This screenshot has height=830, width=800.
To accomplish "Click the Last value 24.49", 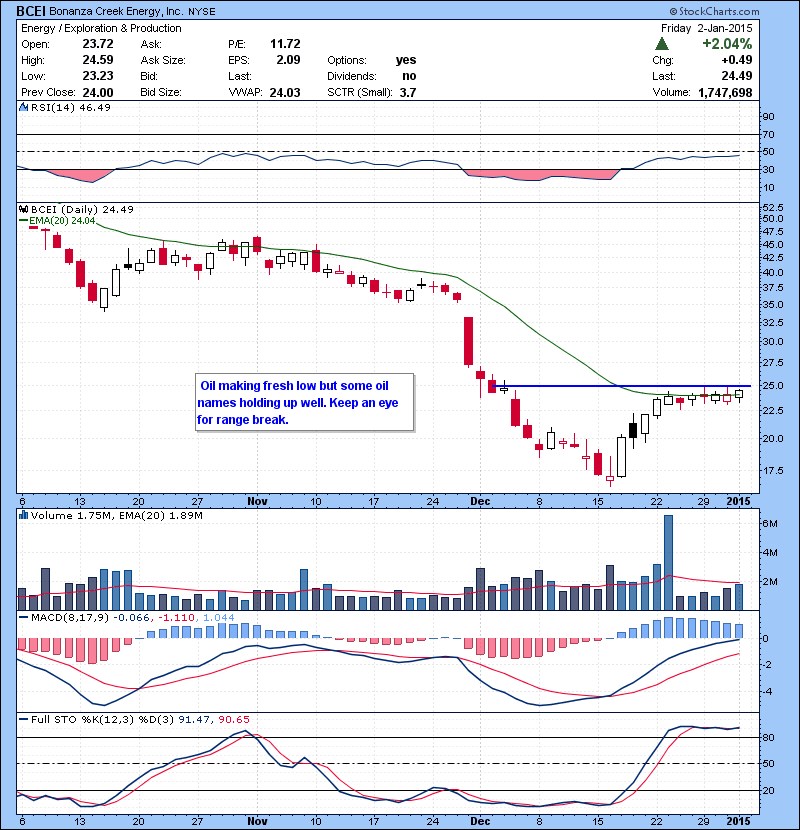I will point(737,76).
